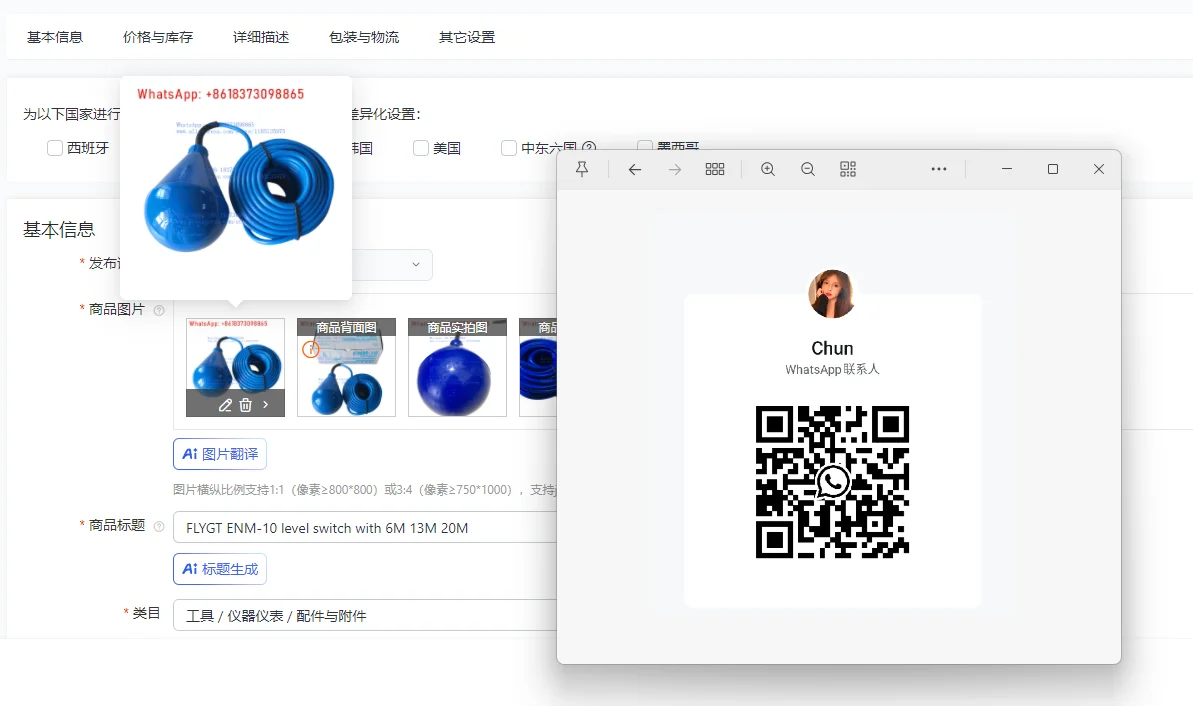Viewport: 1193px width, 706px height.
Task: Go back in the image viewer
Action: pyautogui.click(x=635, y=169)
